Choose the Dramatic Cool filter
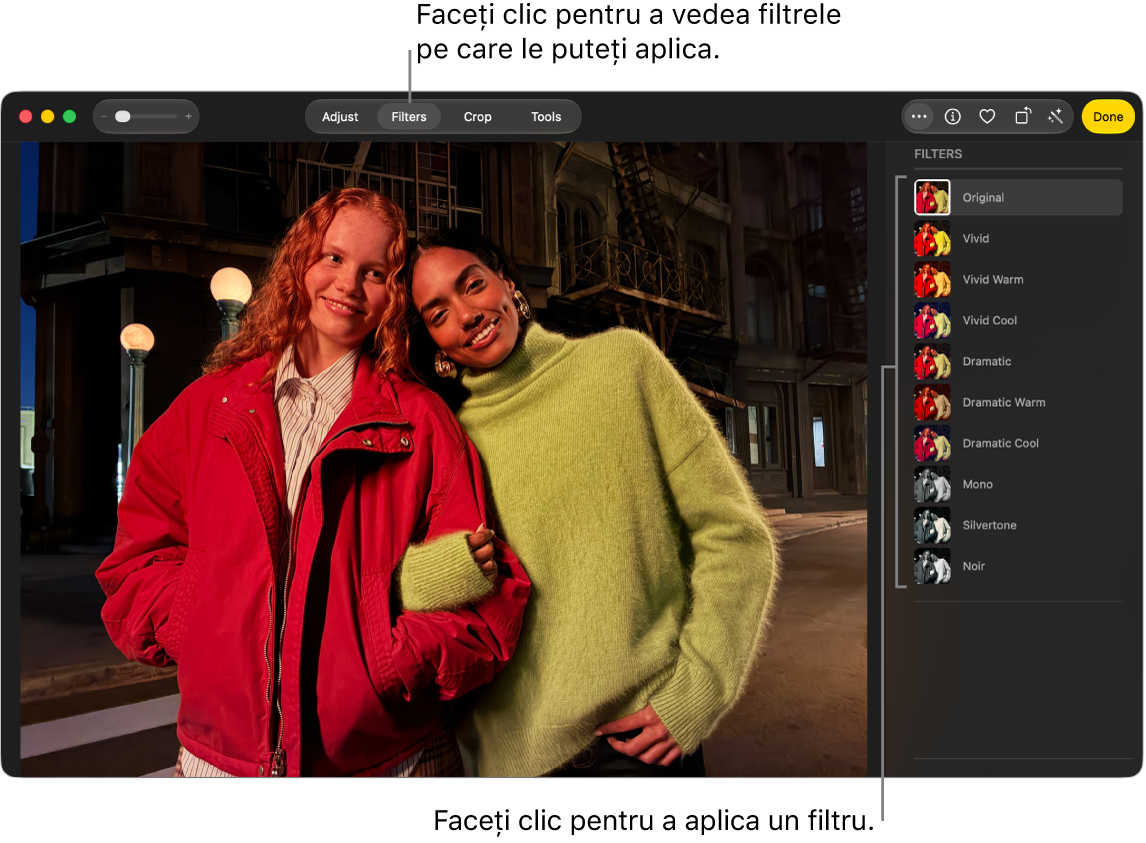This screenshot has width=1146, height=843. click(x=1017, y=443)
